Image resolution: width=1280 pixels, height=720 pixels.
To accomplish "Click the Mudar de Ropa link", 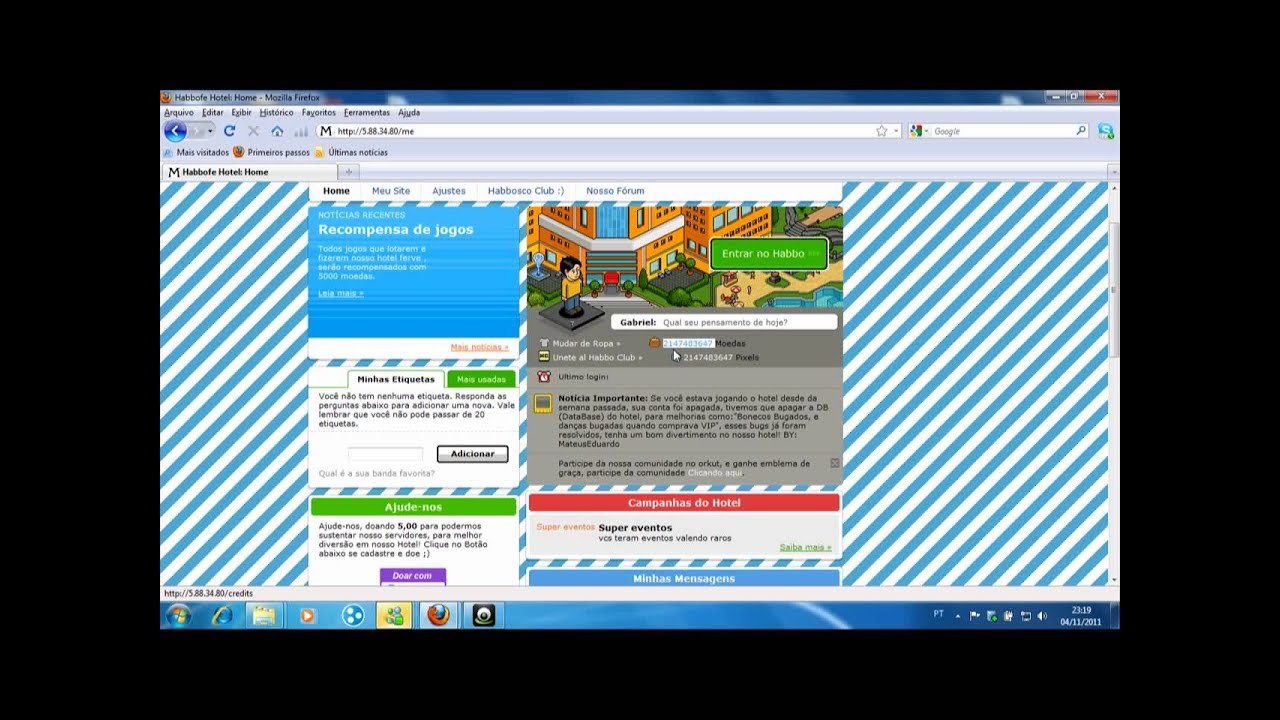I will pos(586,343).
